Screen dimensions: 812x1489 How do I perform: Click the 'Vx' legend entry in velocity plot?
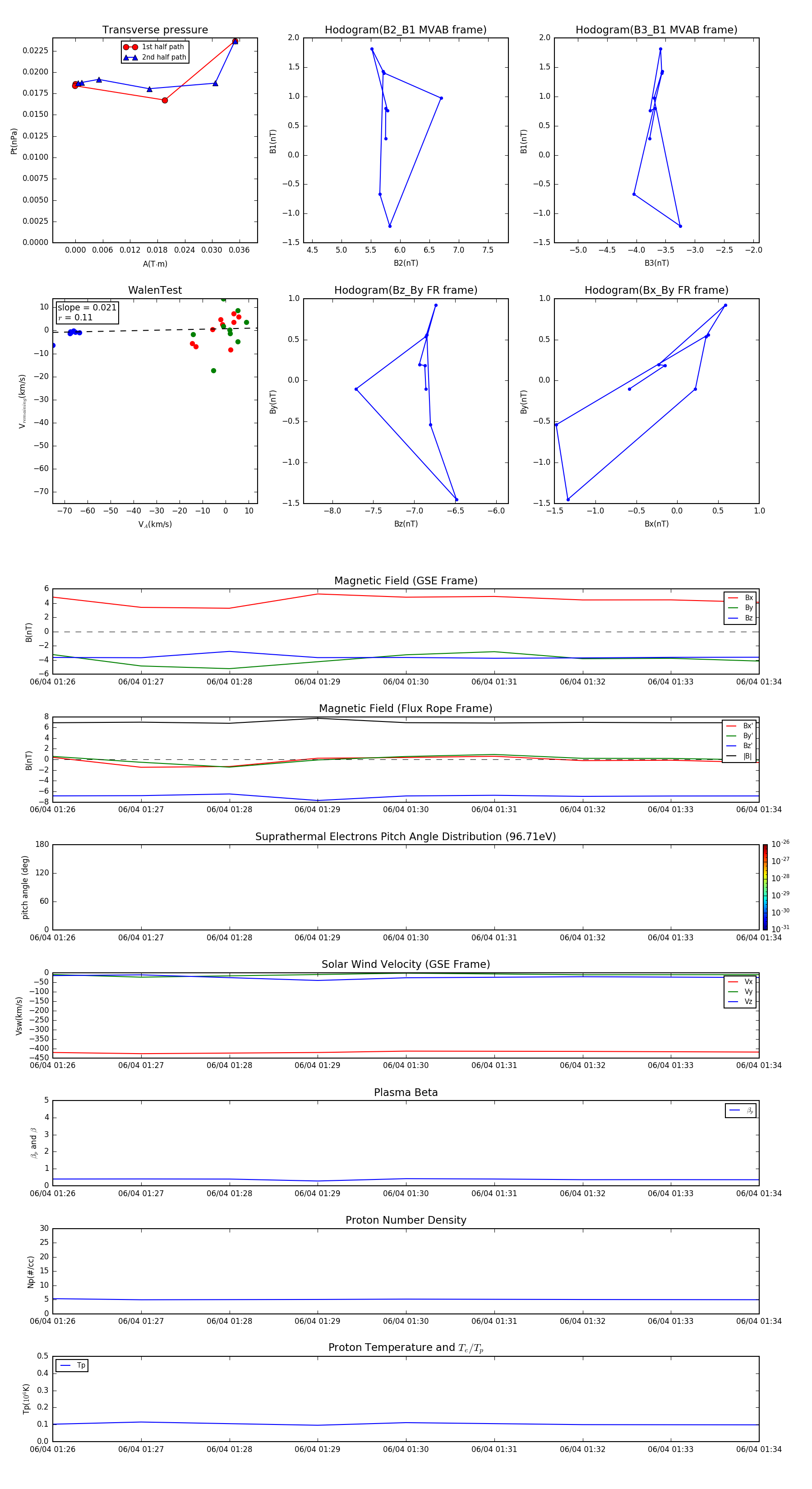coord(740,981)
